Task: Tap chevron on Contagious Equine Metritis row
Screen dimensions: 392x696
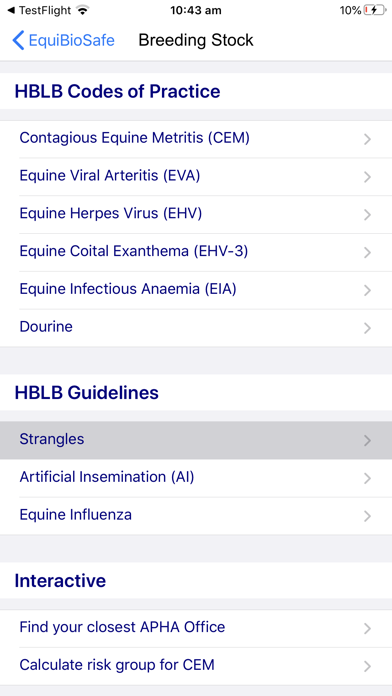Action: (367, 139)
